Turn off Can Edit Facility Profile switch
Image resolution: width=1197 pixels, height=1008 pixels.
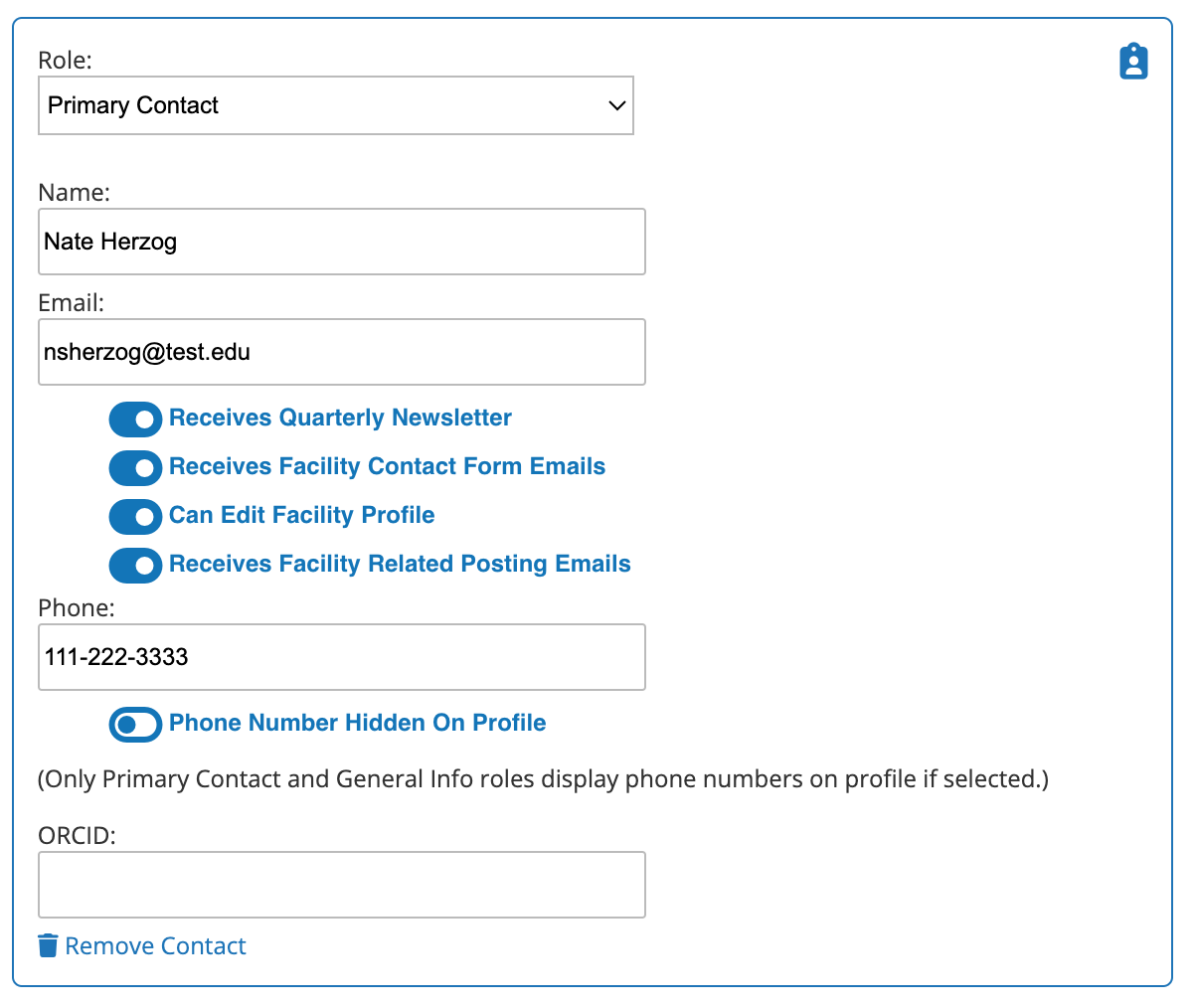135,517
